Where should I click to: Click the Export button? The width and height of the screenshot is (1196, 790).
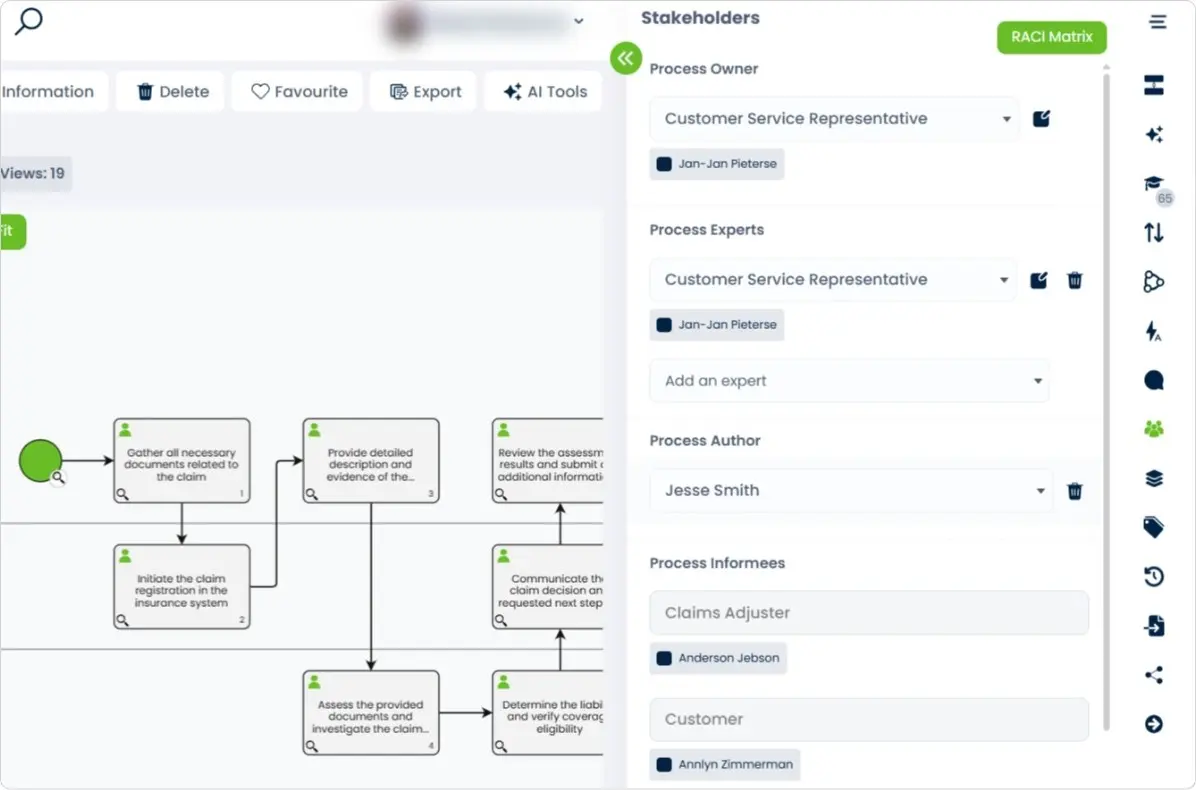[x=425, y=92]
